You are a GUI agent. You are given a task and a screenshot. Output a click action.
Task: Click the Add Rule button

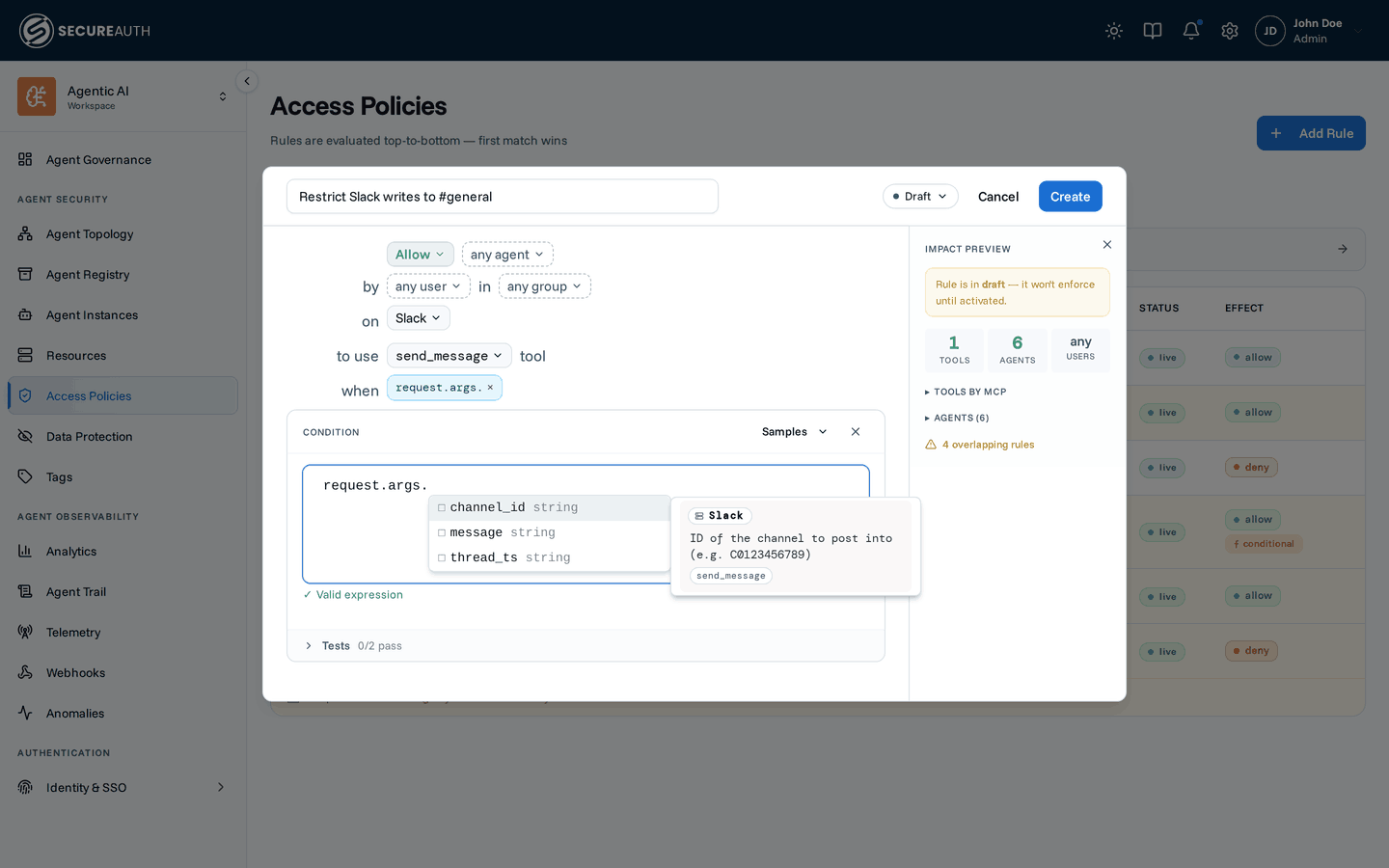click(1311, 133)
